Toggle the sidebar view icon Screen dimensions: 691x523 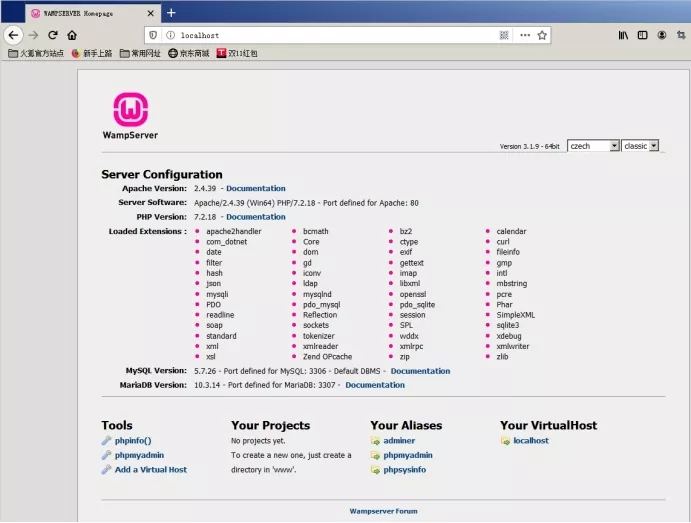pos(643,35)
